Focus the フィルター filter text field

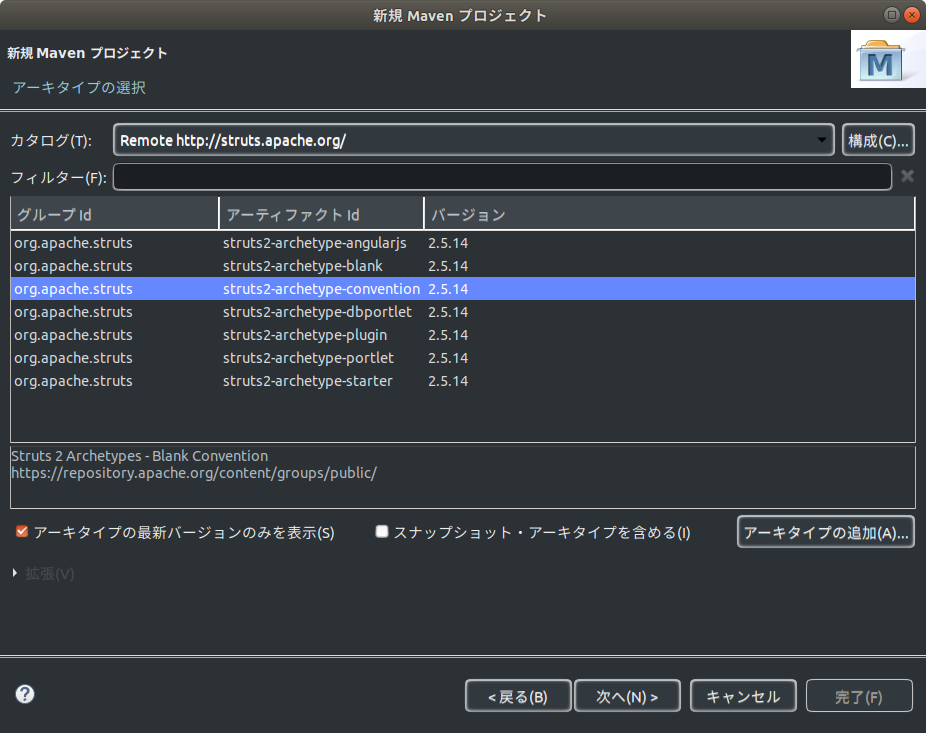pyautogui.click(x=502, y=177)
